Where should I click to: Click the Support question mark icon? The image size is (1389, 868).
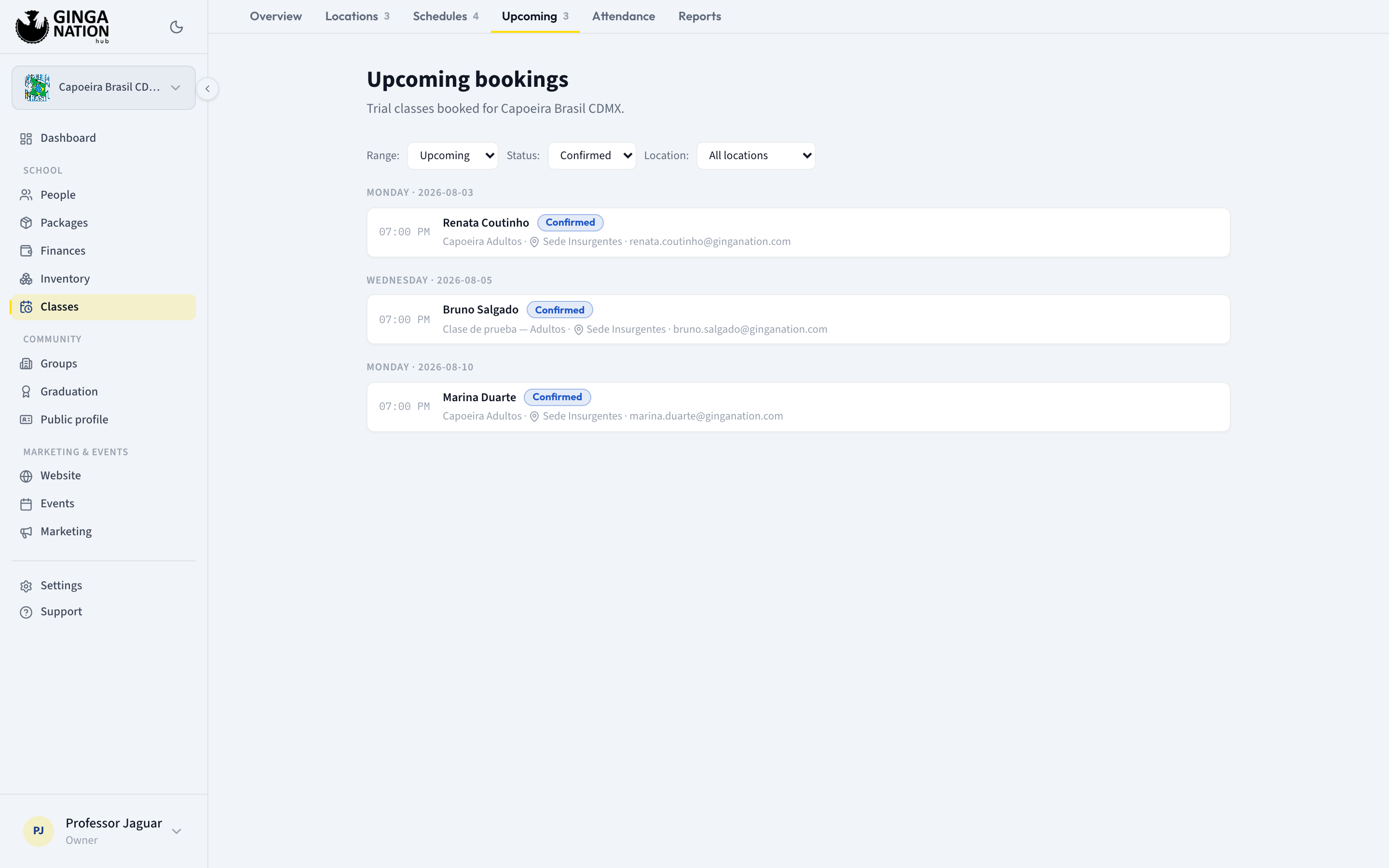click(26, 612)
